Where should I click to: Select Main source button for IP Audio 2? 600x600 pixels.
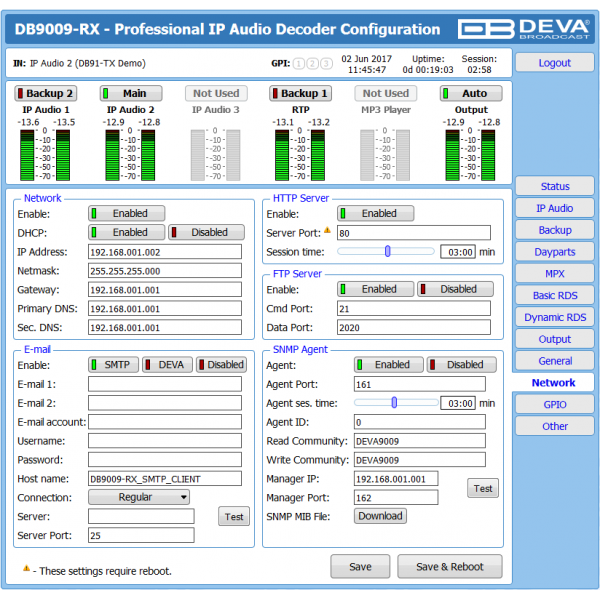click(x=131, y=93)
